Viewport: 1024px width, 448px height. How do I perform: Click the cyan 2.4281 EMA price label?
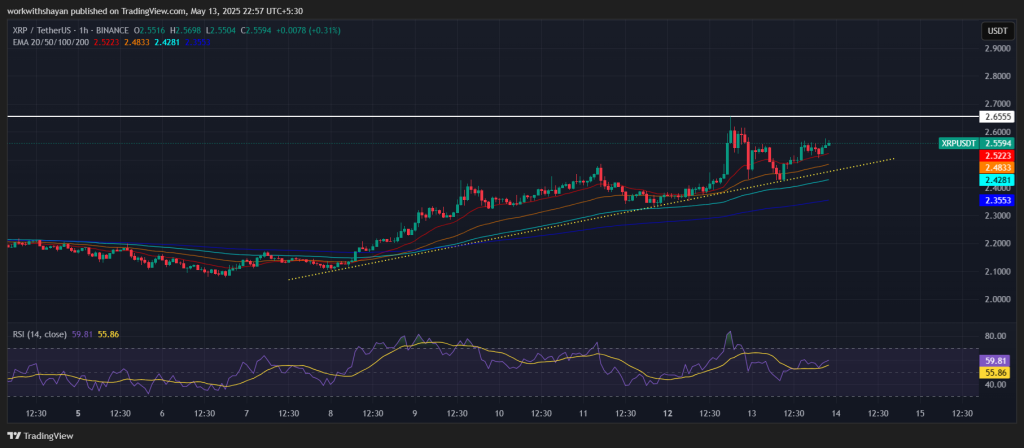pyautogui.click(x=997, y=180)
